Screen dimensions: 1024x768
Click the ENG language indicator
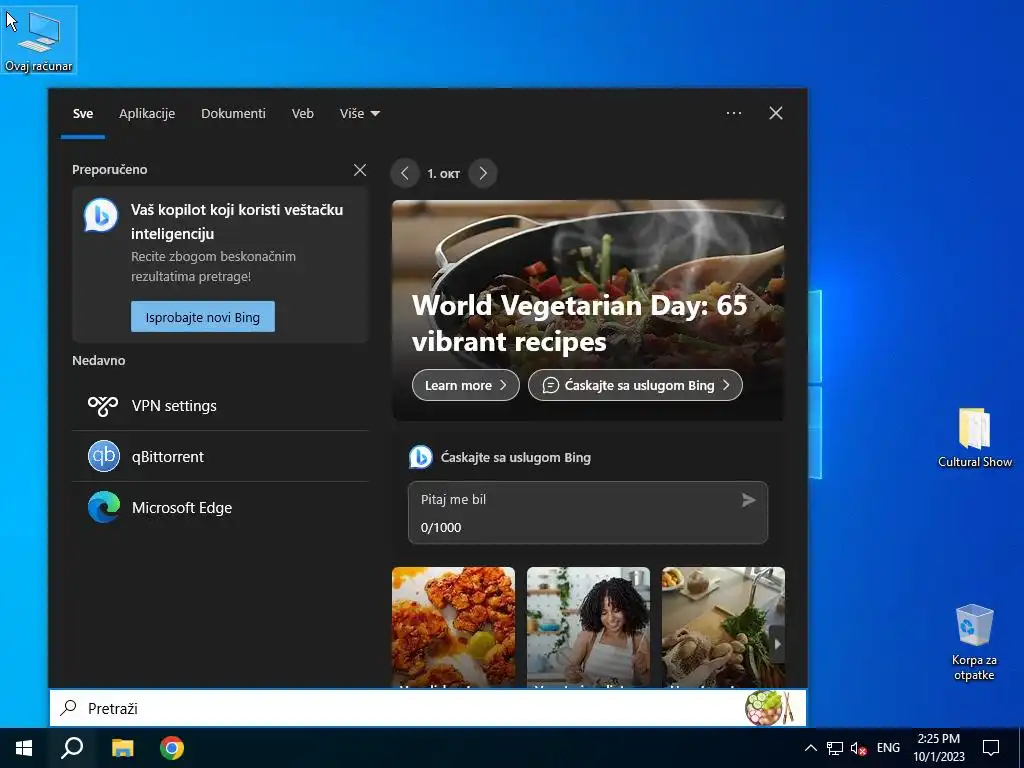coord(888,748)
